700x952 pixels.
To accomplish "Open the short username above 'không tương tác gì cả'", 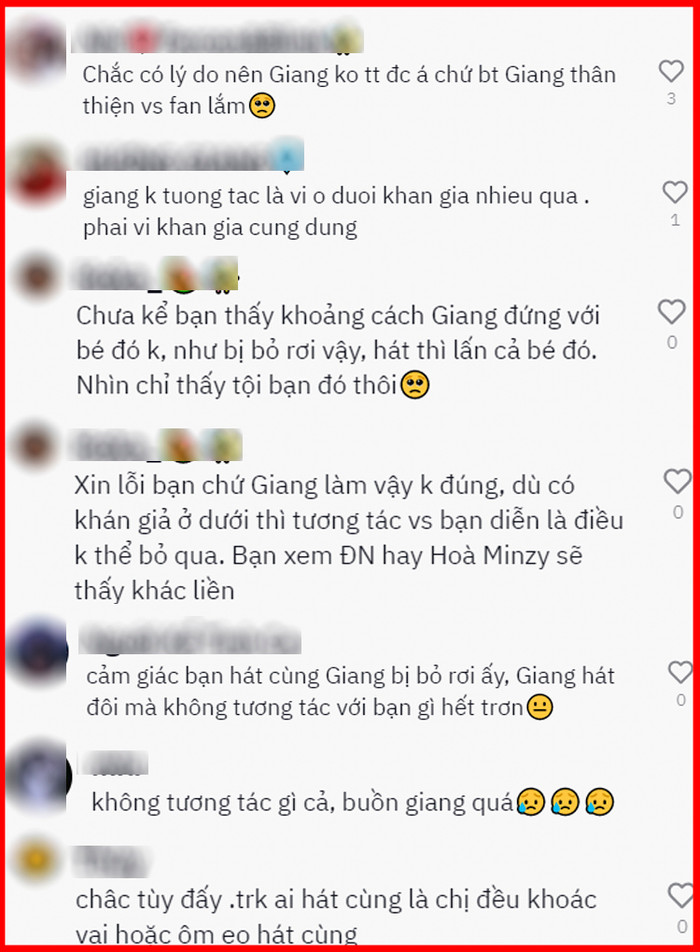I will coord(114,763).
